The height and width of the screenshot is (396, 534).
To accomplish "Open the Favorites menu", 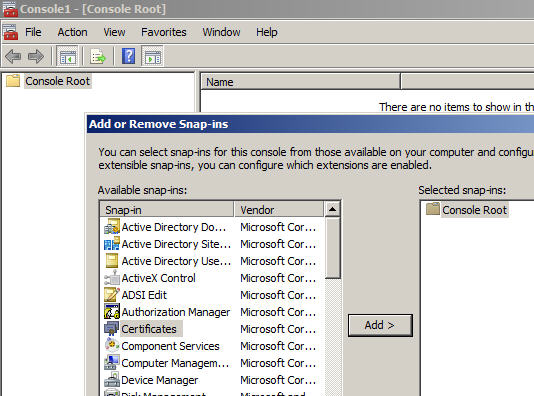I will 163,32.
